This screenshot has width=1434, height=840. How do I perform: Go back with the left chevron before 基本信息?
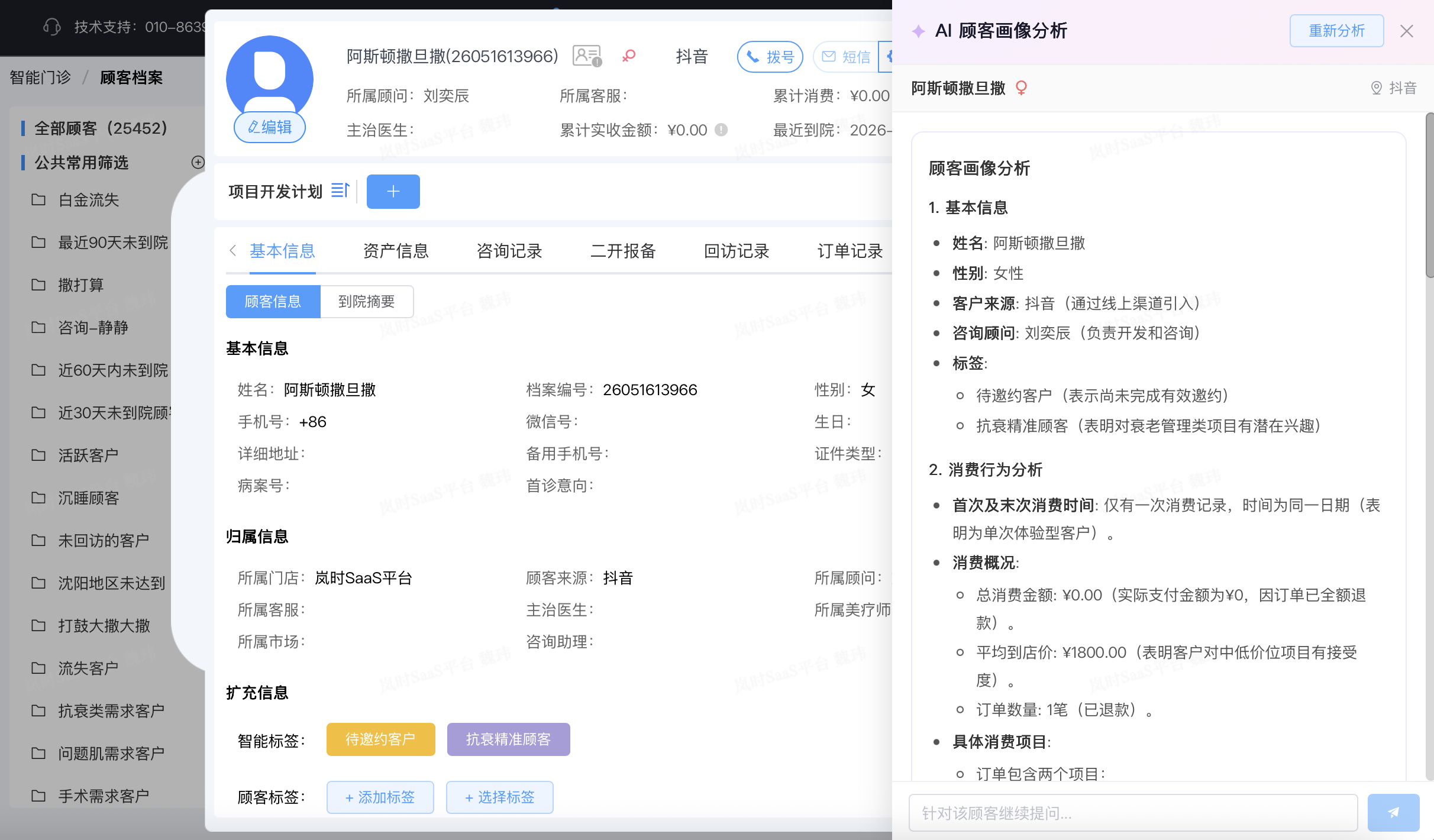pyautogui.click(x=233, y=251)
